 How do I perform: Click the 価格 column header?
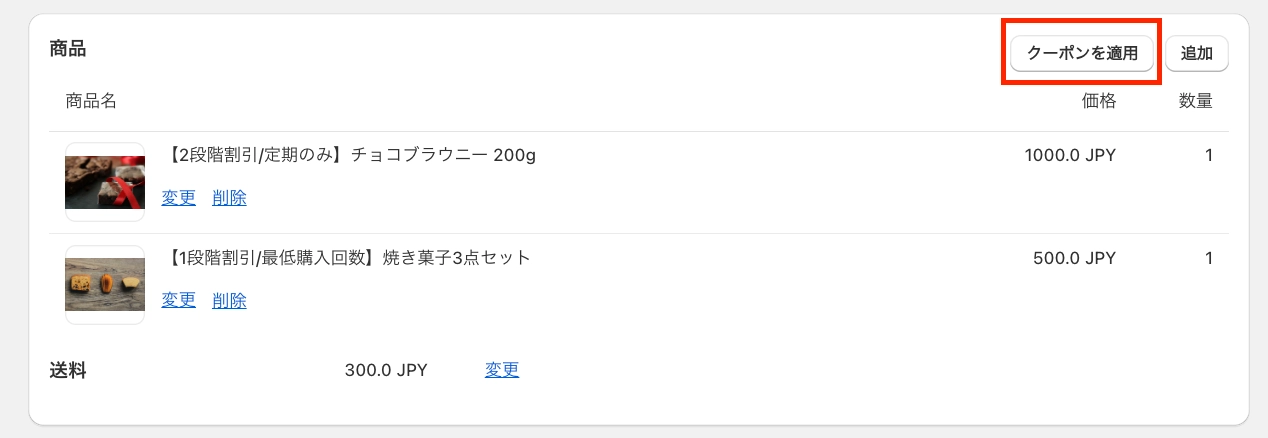click(1098, 100)
